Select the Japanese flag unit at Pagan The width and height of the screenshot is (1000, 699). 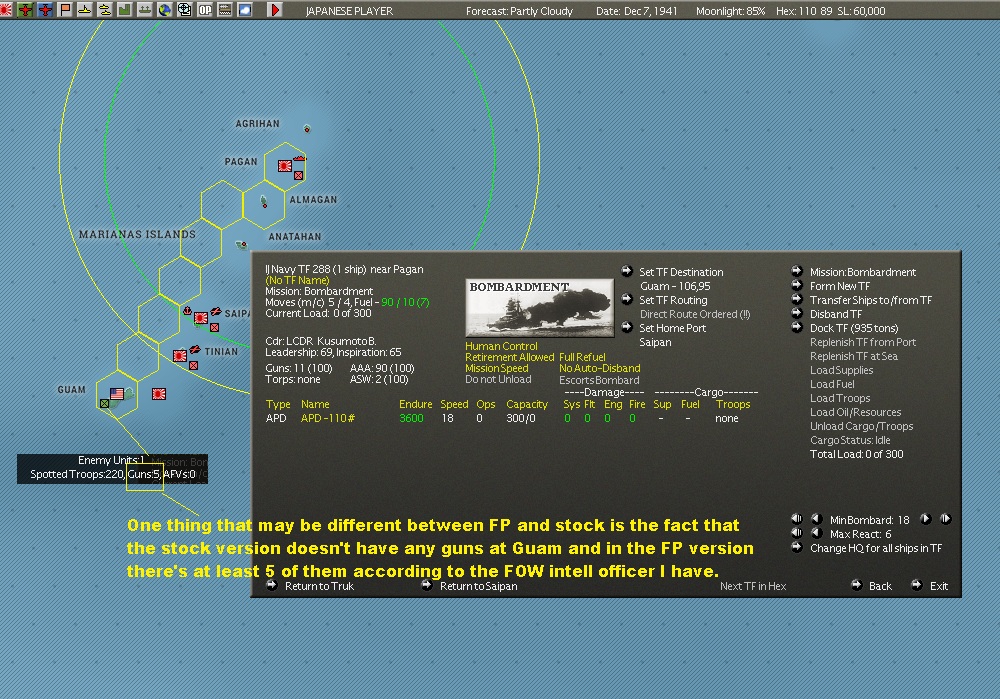click(x=284, y=166)
